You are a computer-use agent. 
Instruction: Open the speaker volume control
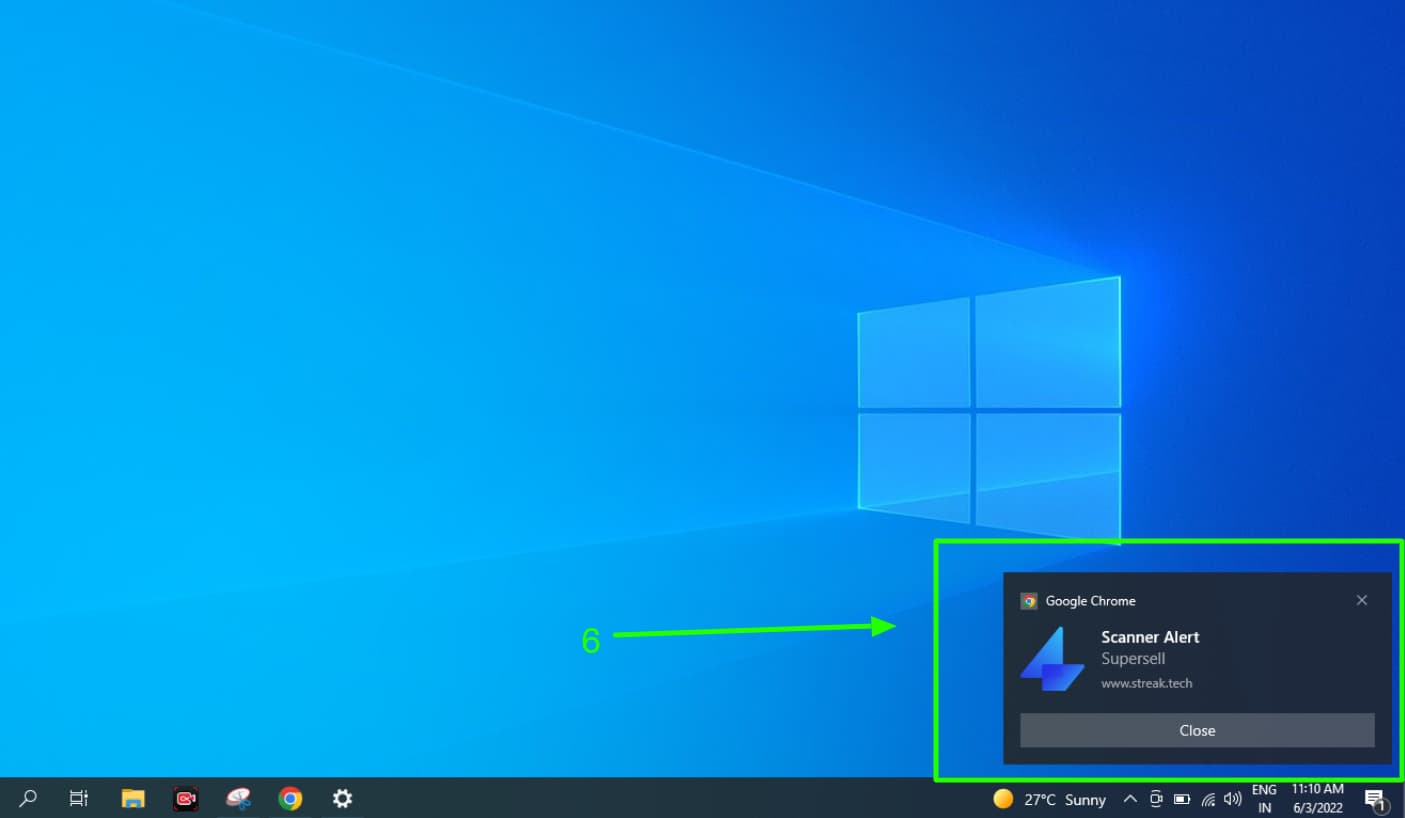coord(1233,799)
